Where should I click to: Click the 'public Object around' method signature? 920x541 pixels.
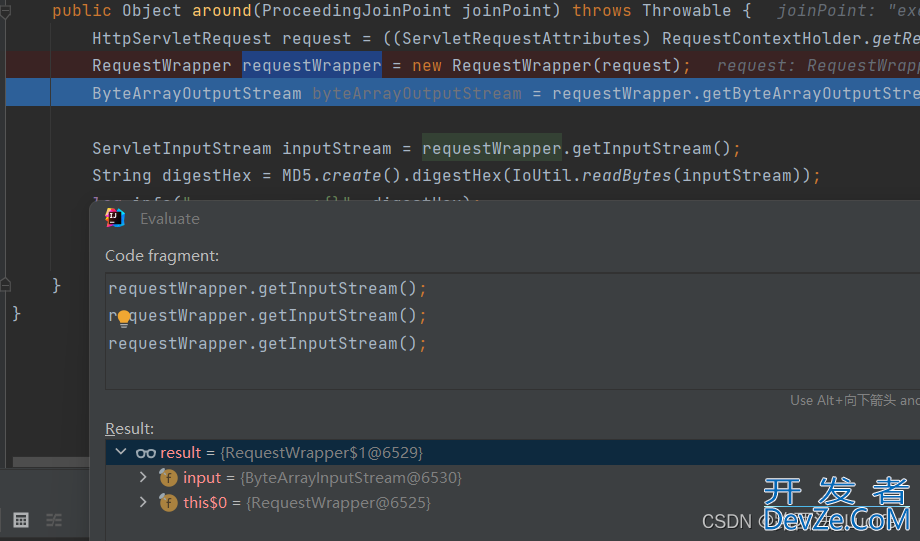point(401,11)
